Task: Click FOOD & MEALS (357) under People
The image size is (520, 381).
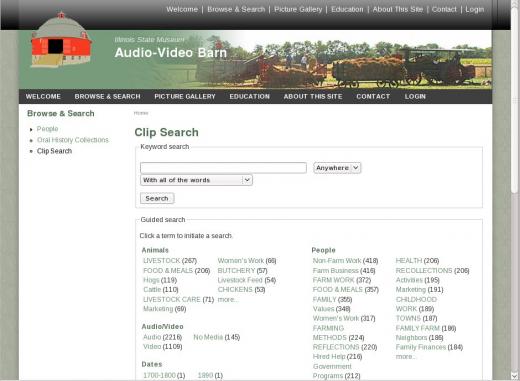Action: pos(346,290)
